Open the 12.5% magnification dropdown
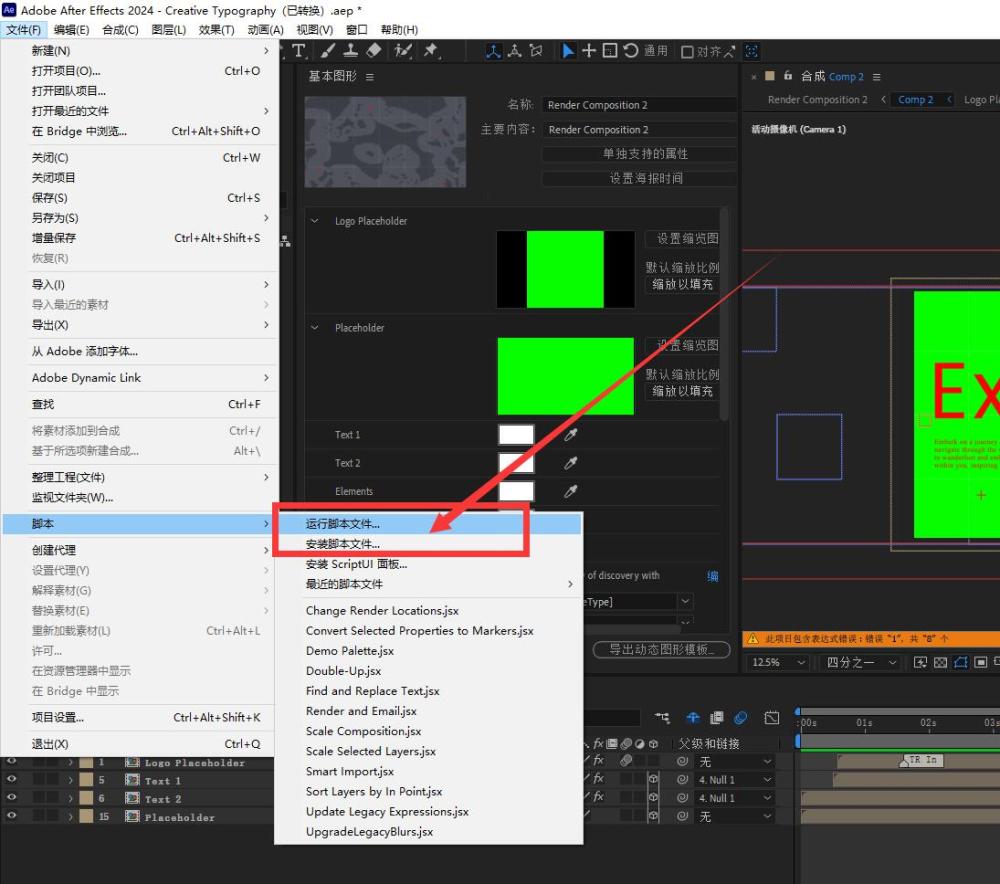 (x=777, y=663)
